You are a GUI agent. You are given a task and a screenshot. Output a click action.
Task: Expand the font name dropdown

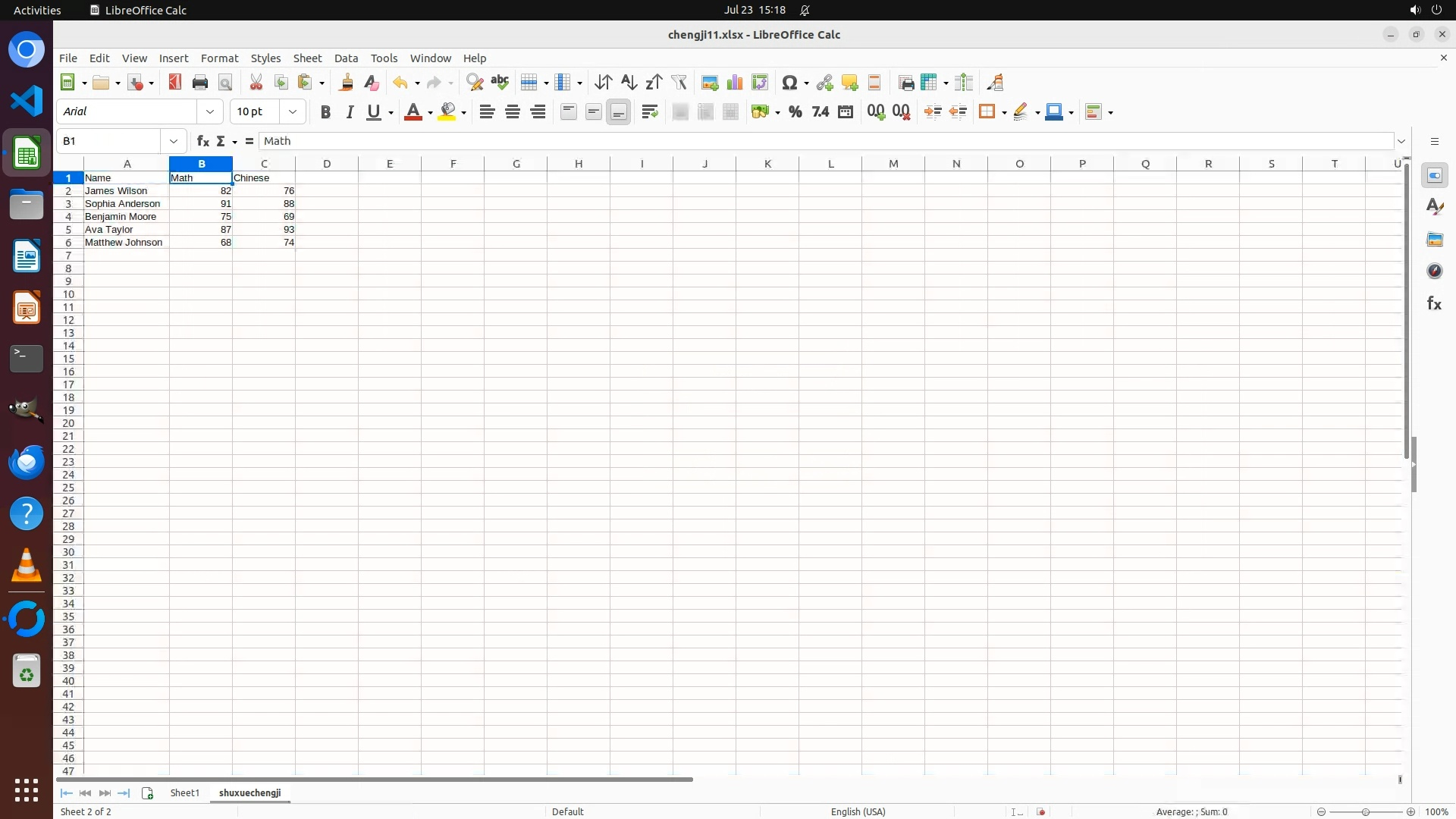tap(210, 111)
